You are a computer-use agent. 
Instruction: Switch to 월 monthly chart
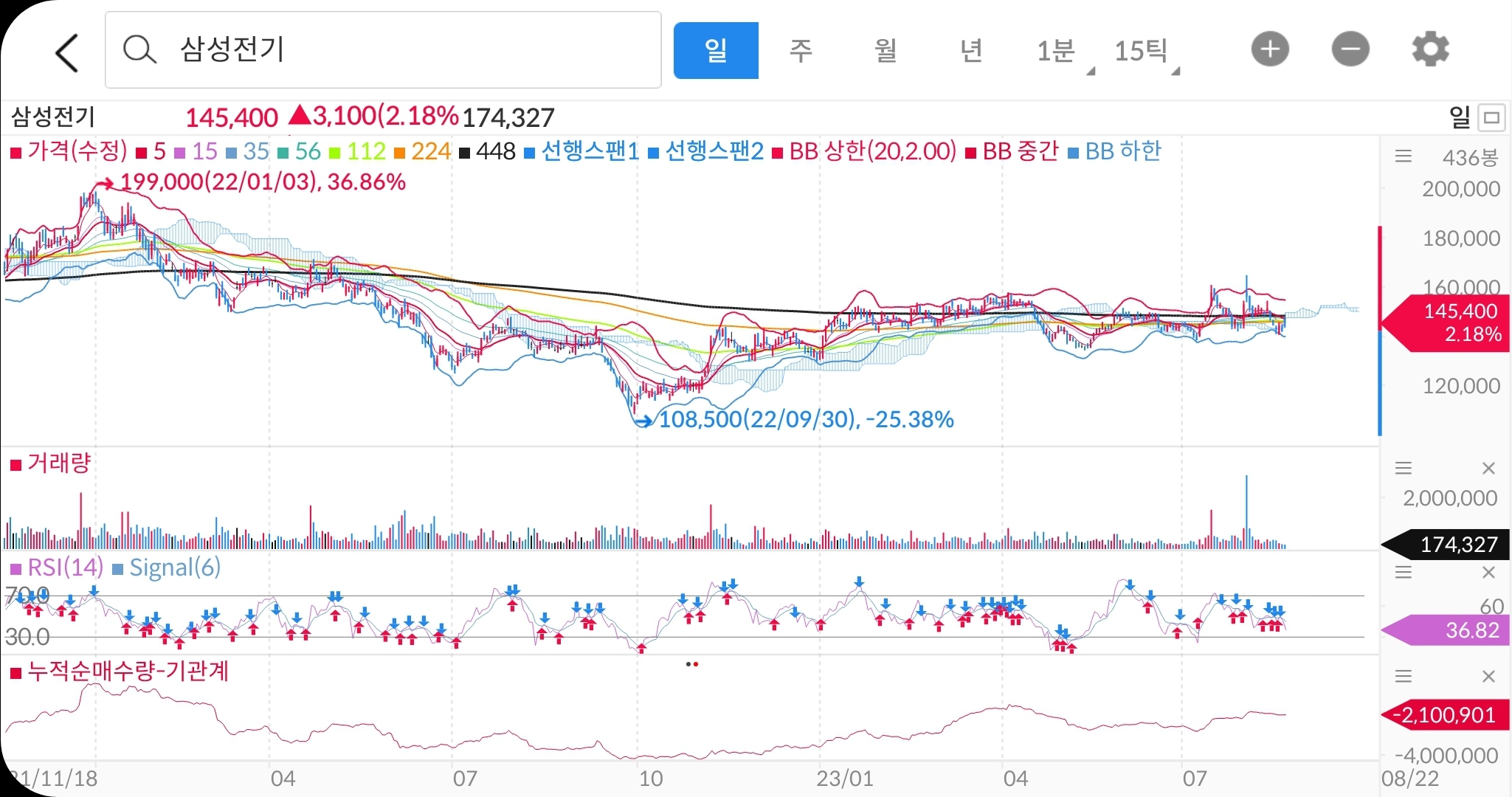pyautogui.click(x=886, y=50)
